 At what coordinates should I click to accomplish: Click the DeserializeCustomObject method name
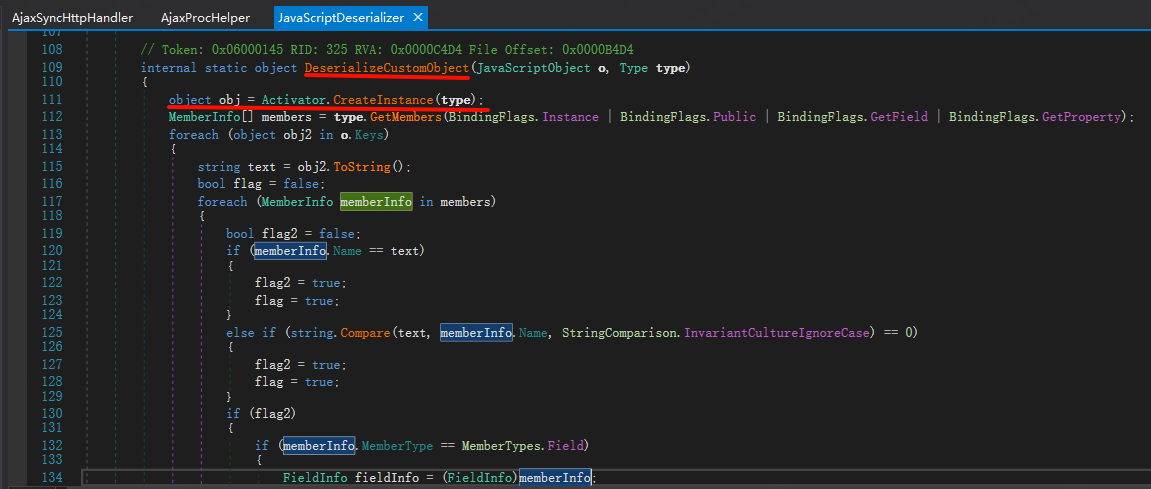click(x=387, y=67)
